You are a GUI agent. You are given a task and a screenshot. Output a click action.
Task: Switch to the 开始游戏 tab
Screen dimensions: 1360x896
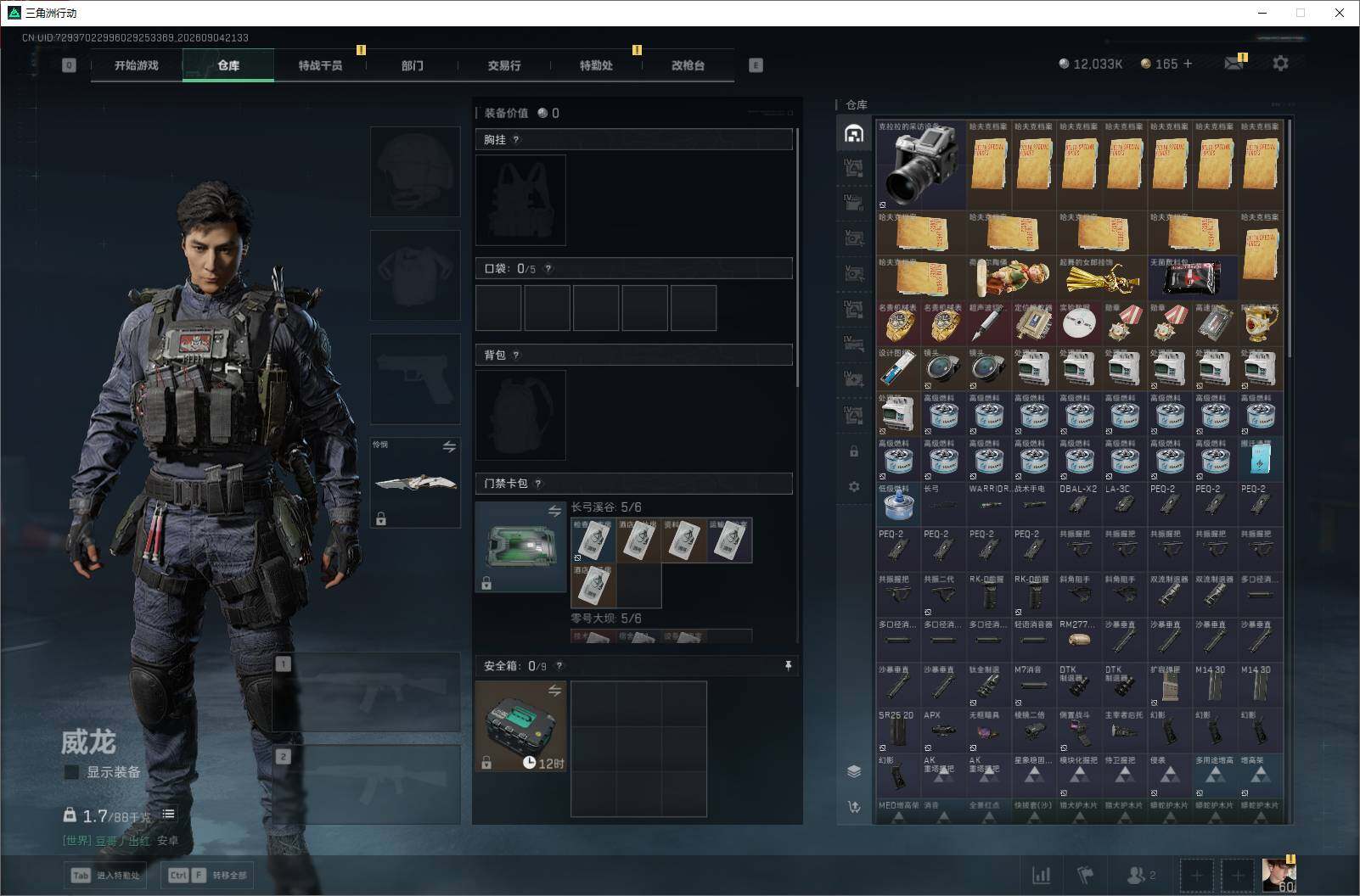pyautogui.click(x=137, y=65)
